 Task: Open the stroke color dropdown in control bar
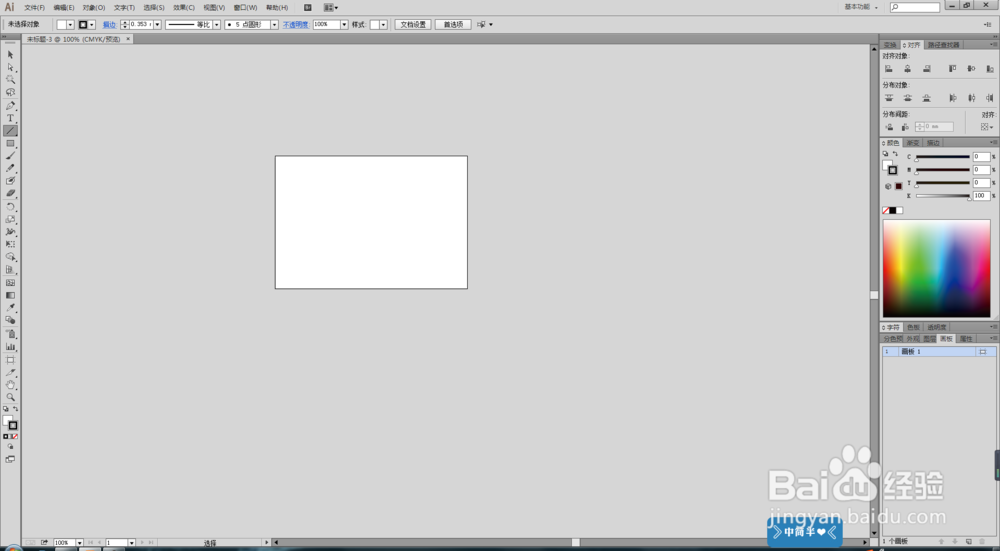[x=92, y=25]
